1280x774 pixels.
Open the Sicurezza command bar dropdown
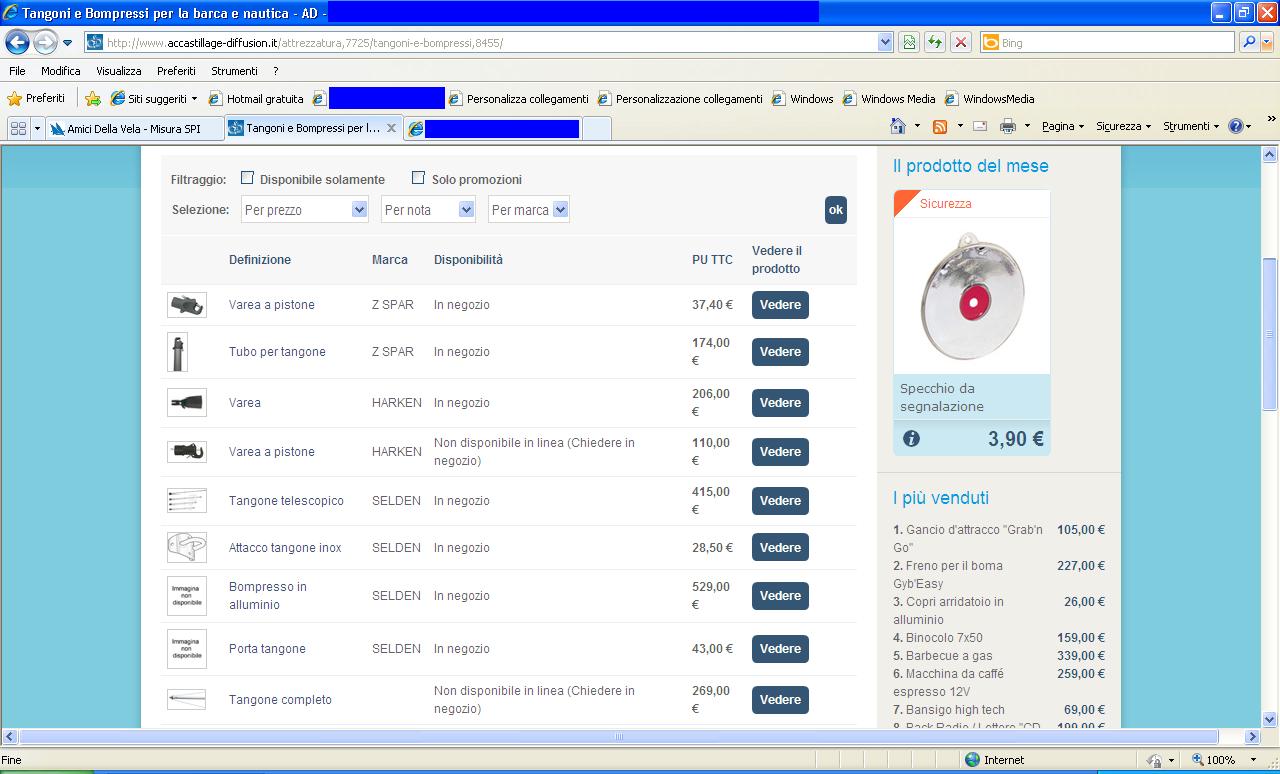[x=1123, y=126]
